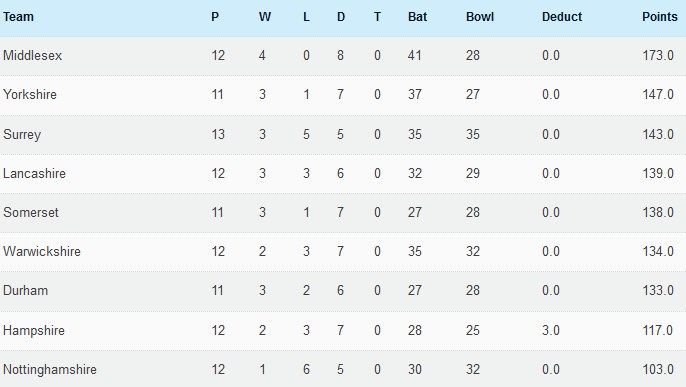Image resolution: width=686 pixels, height=387 pixels.
Task: Select the Surrey team name
Action: point(22,134)
